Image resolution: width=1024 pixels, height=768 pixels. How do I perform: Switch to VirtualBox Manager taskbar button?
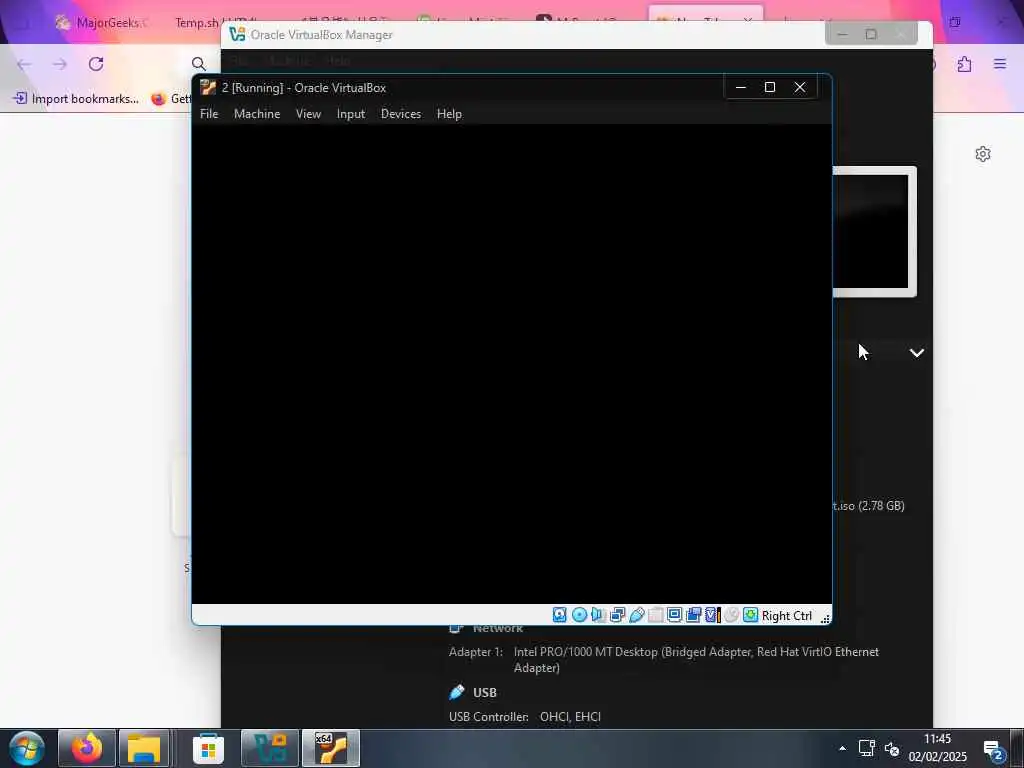point(270,748)
